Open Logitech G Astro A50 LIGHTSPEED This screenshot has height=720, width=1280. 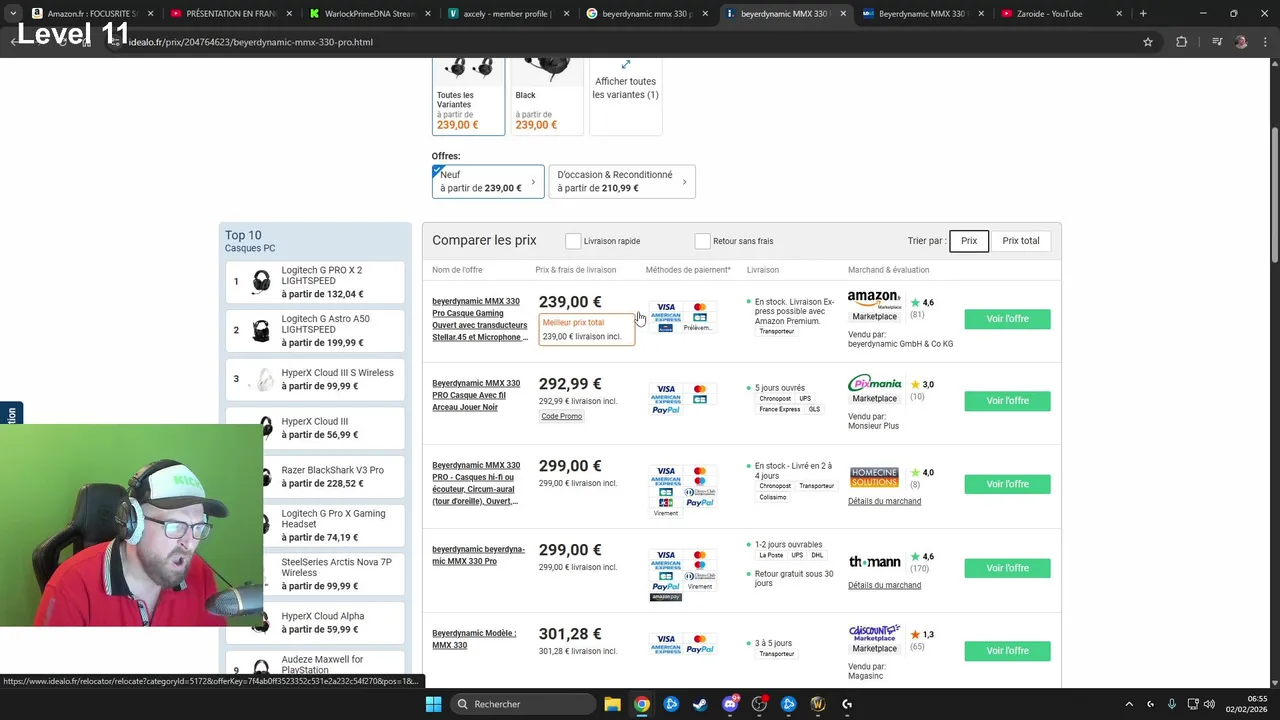(x=315, y=331)
